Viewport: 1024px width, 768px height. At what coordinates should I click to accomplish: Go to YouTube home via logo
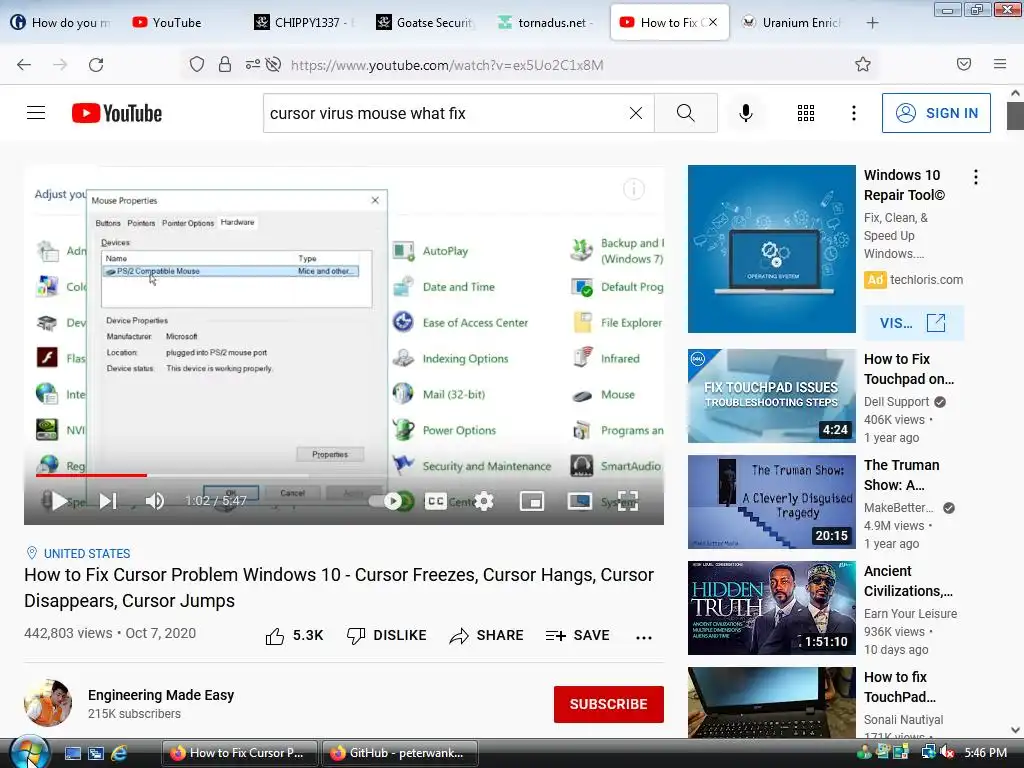117,113
